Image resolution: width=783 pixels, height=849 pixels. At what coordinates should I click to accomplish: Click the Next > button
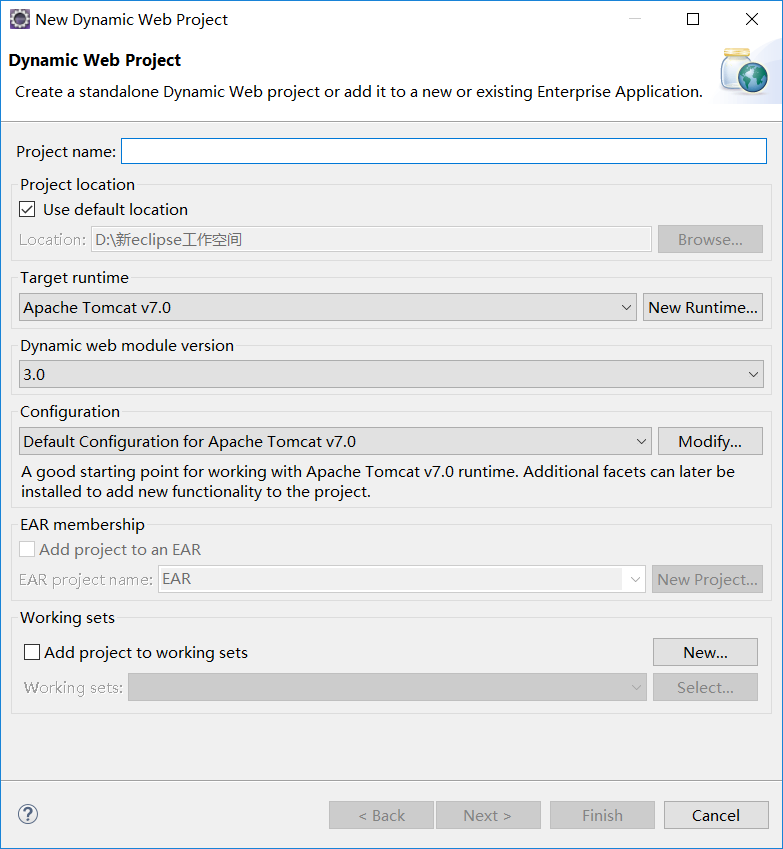tap(488, 815)
